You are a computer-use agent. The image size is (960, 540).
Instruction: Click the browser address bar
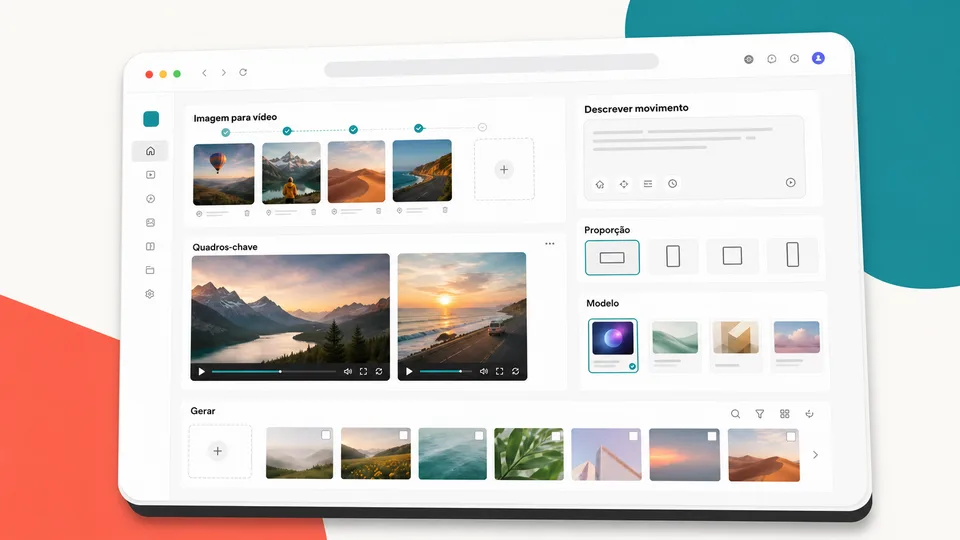pyautogui.click(x=492, y=65)
